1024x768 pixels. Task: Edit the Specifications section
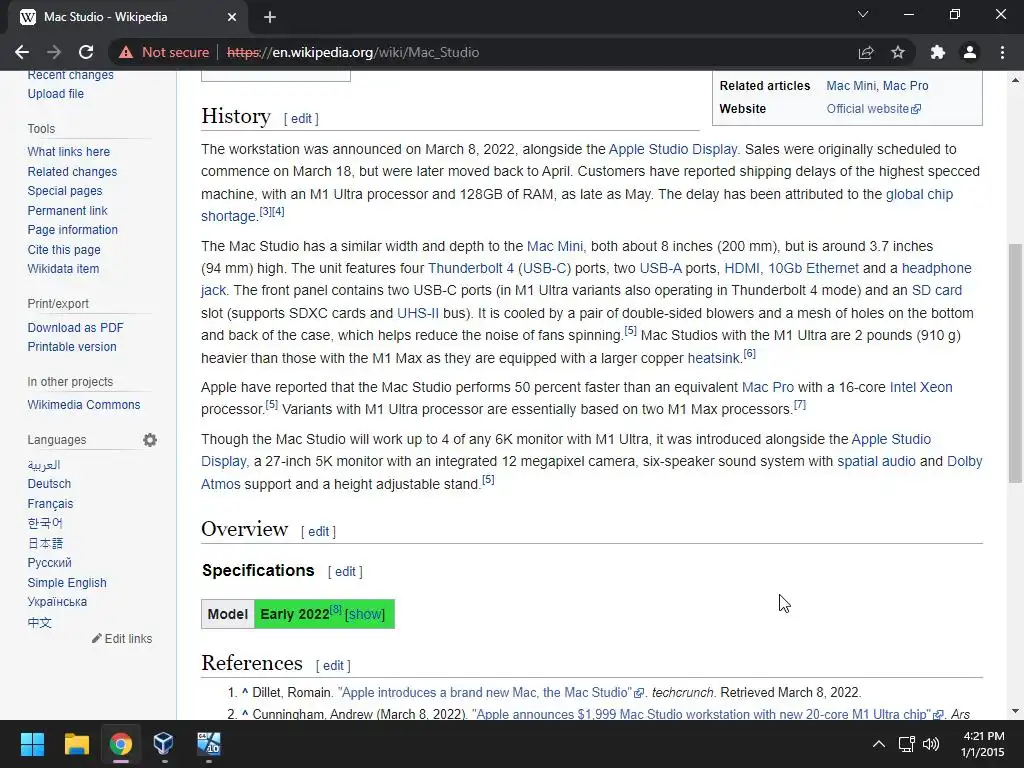(x=345, y=572)
